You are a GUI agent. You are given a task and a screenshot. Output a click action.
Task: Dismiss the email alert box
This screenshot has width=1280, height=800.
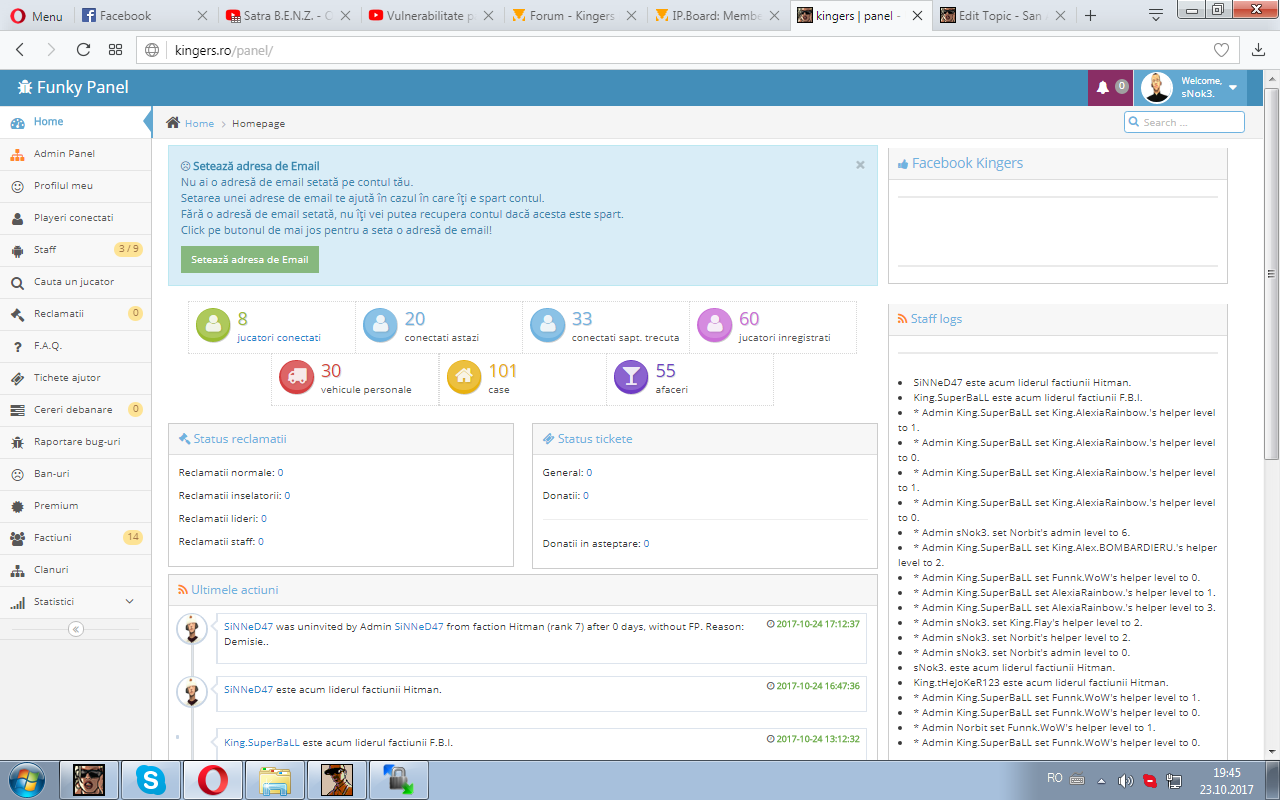point(860,165)
